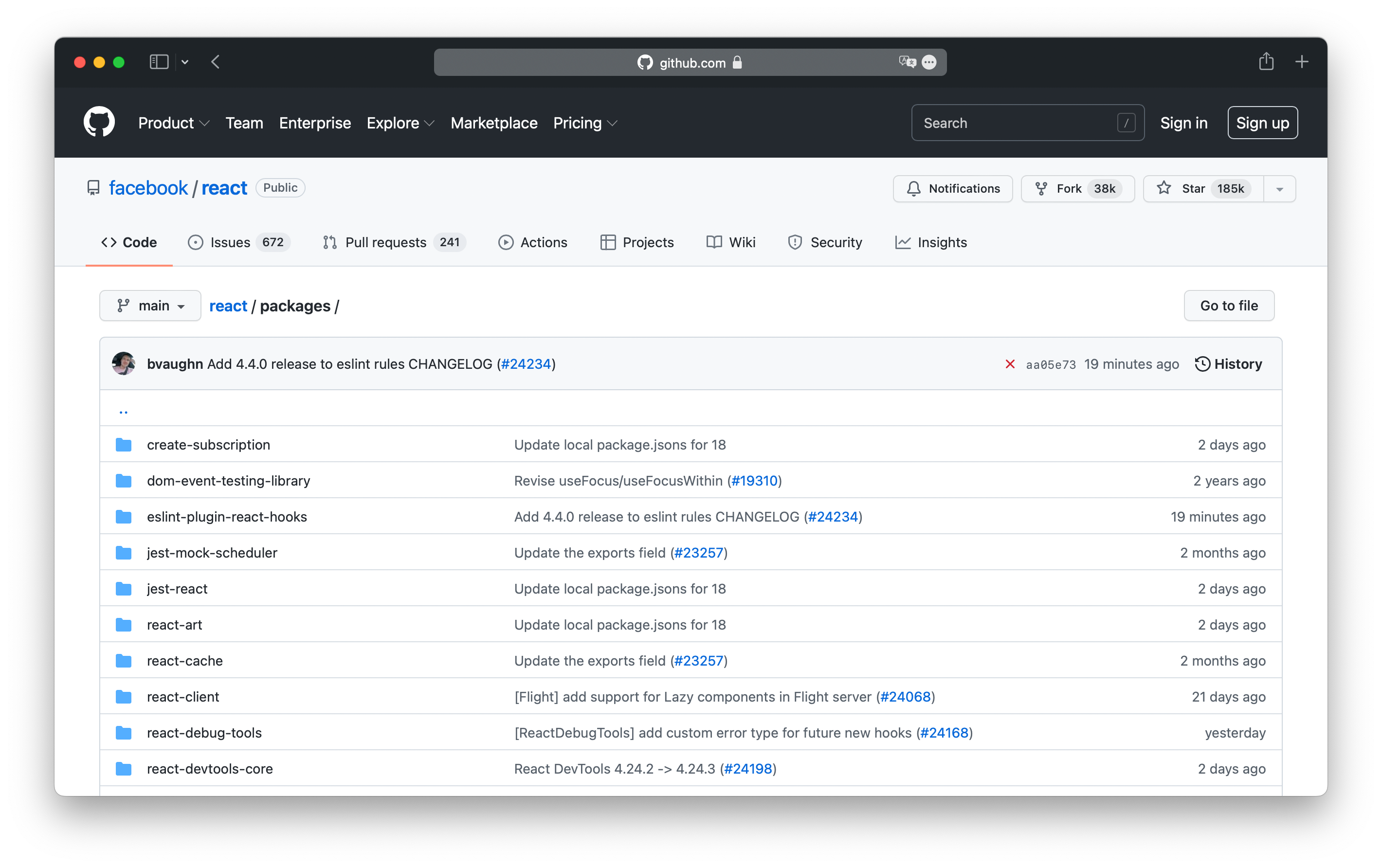Click the Issues tracker icon
Screen dimensions: 1382x868
coord(197,242)
